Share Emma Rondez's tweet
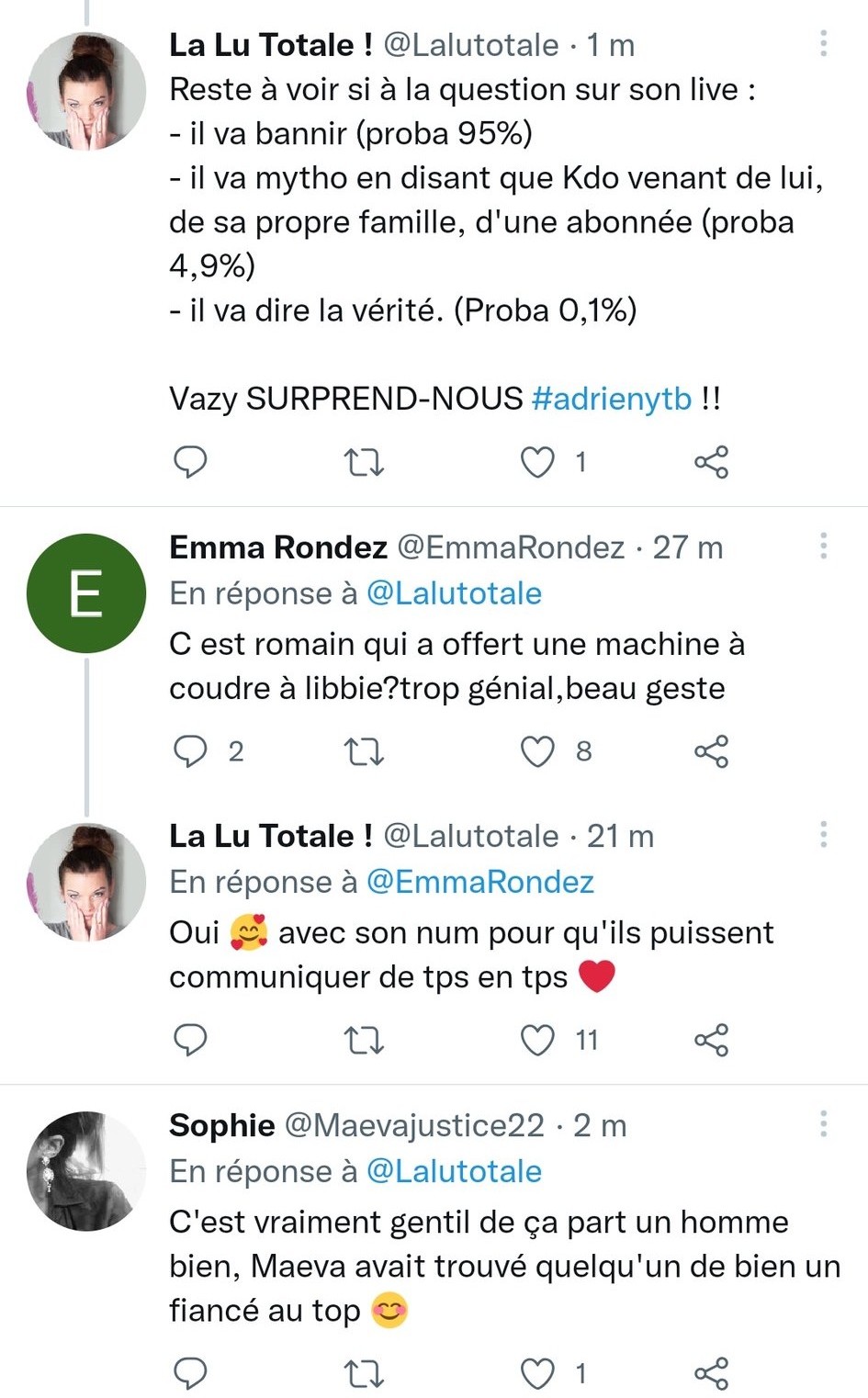This screenshot has height=1398, width=868. (711, 751)
